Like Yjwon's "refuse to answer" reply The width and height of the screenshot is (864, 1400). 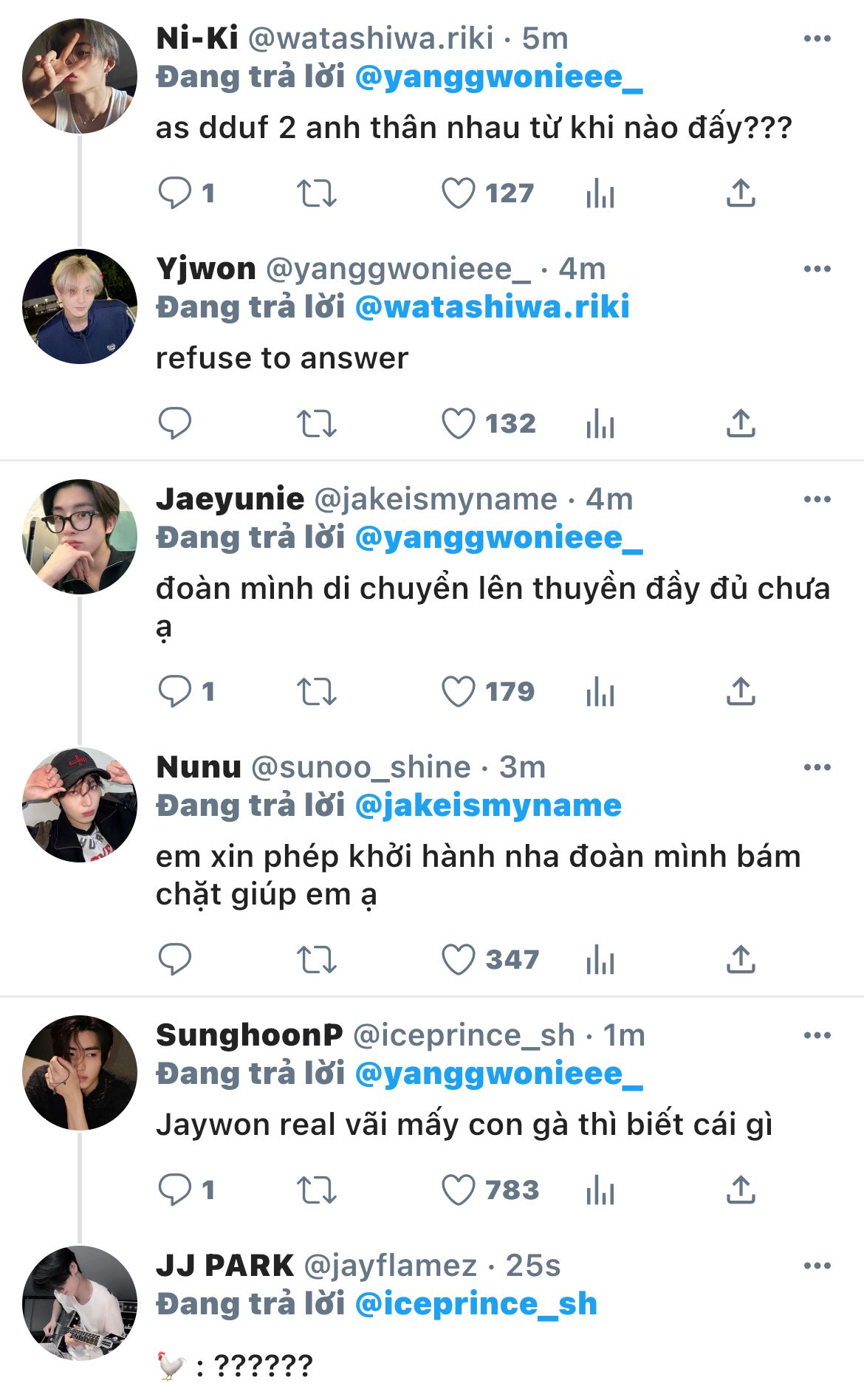458,424
